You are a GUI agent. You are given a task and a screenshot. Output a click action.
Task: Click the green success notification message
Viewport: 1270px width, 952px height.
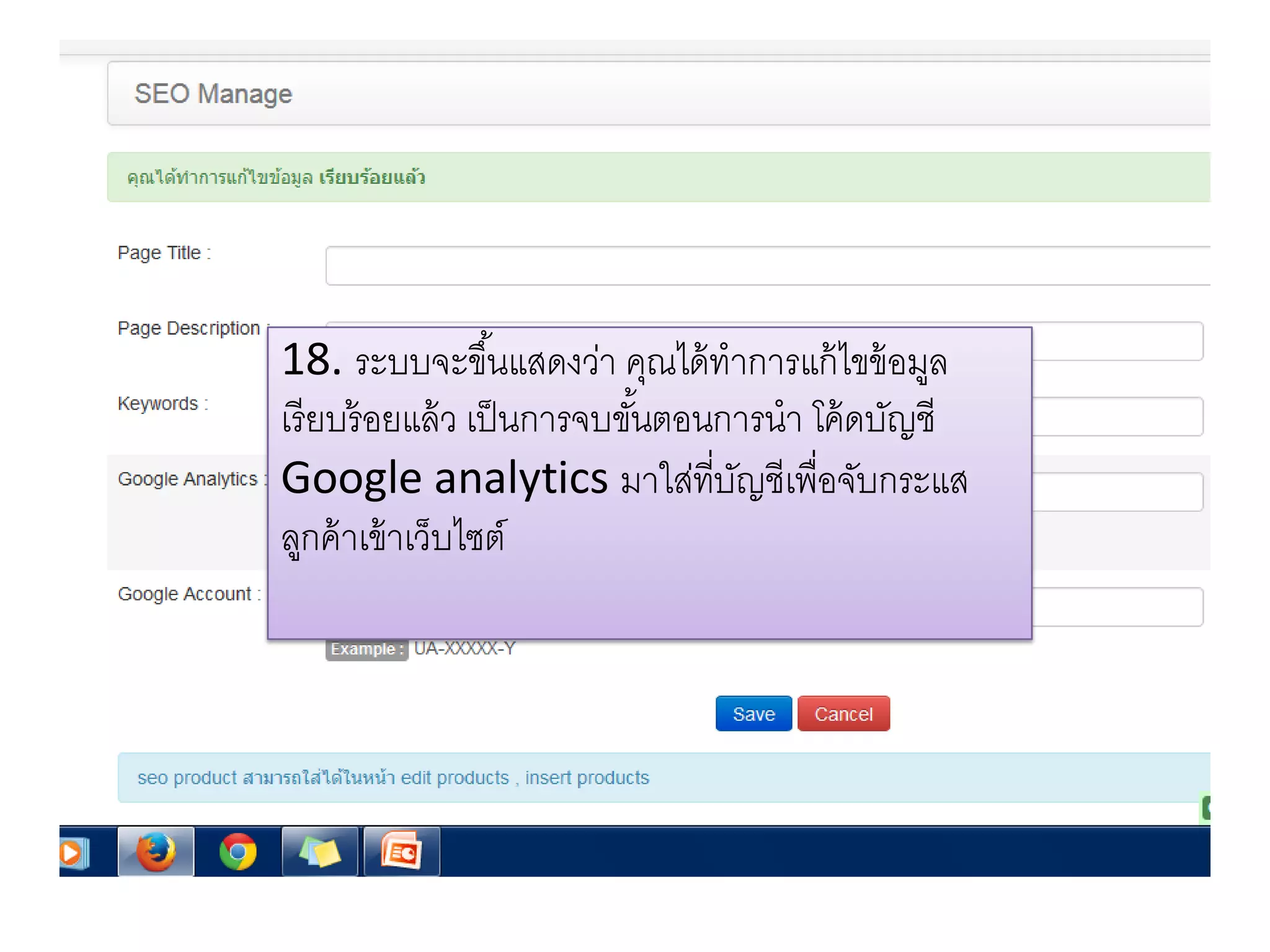tap(659, 177)
